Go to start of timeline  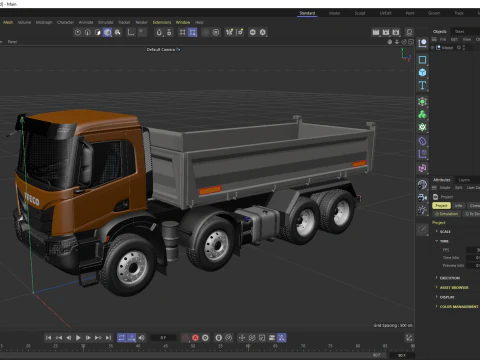(49, 338)
